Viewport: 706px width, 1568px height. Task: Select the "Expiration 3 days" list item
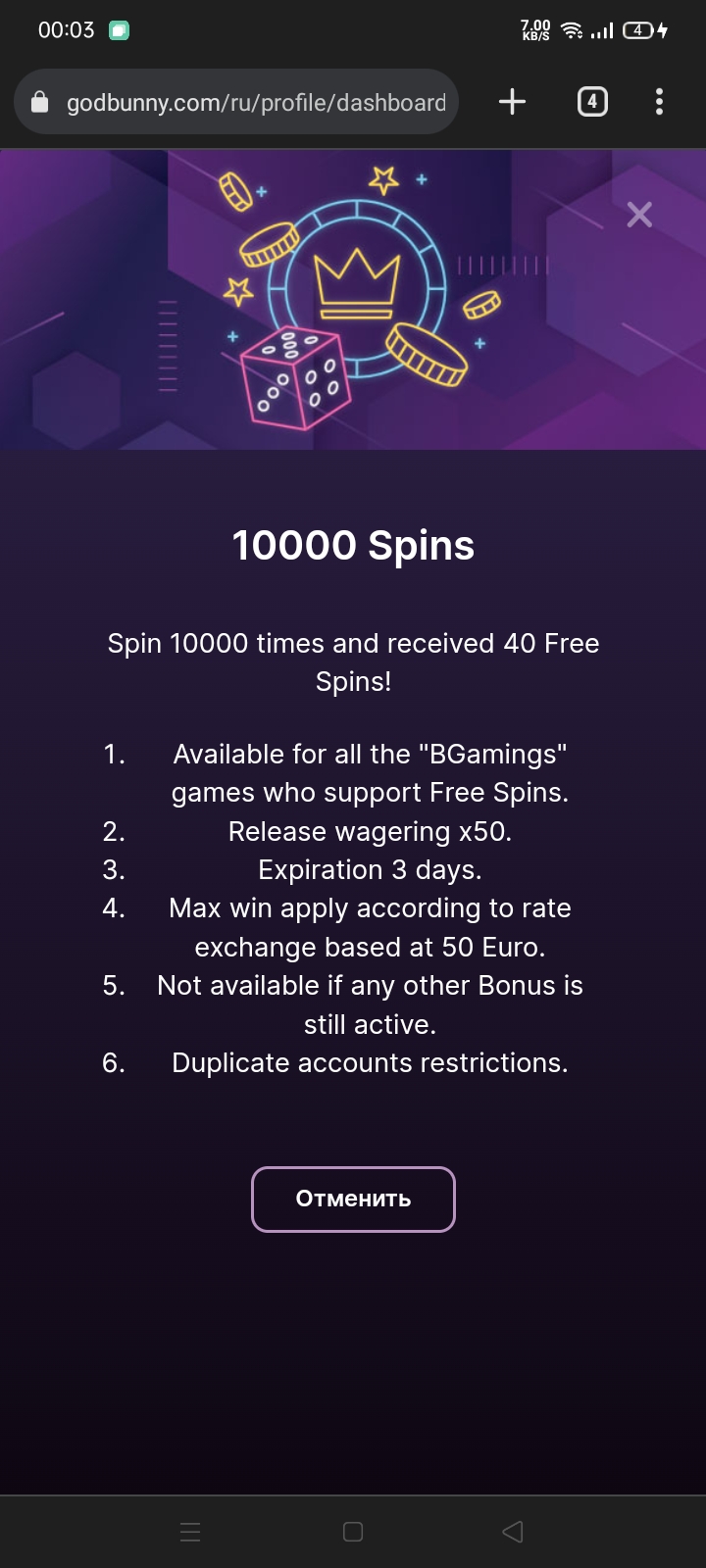(x=370, y=870)
